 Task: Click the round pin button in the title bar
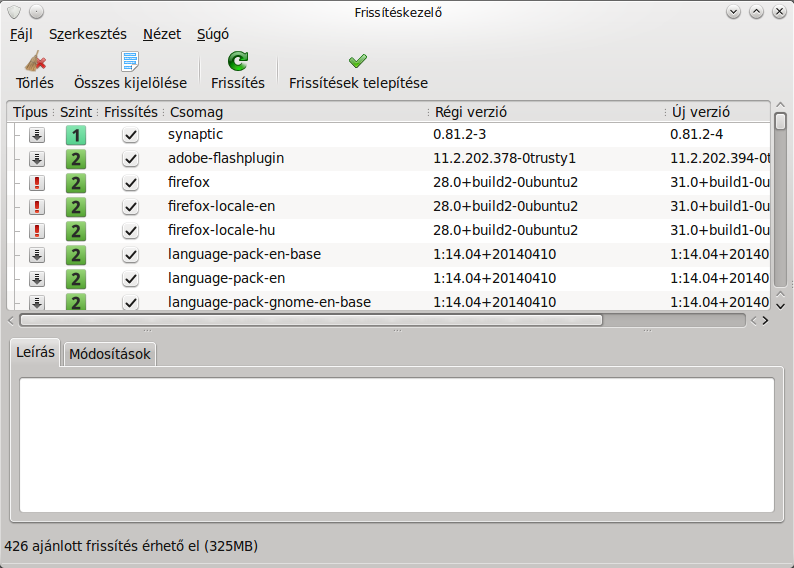click(36, 12)
